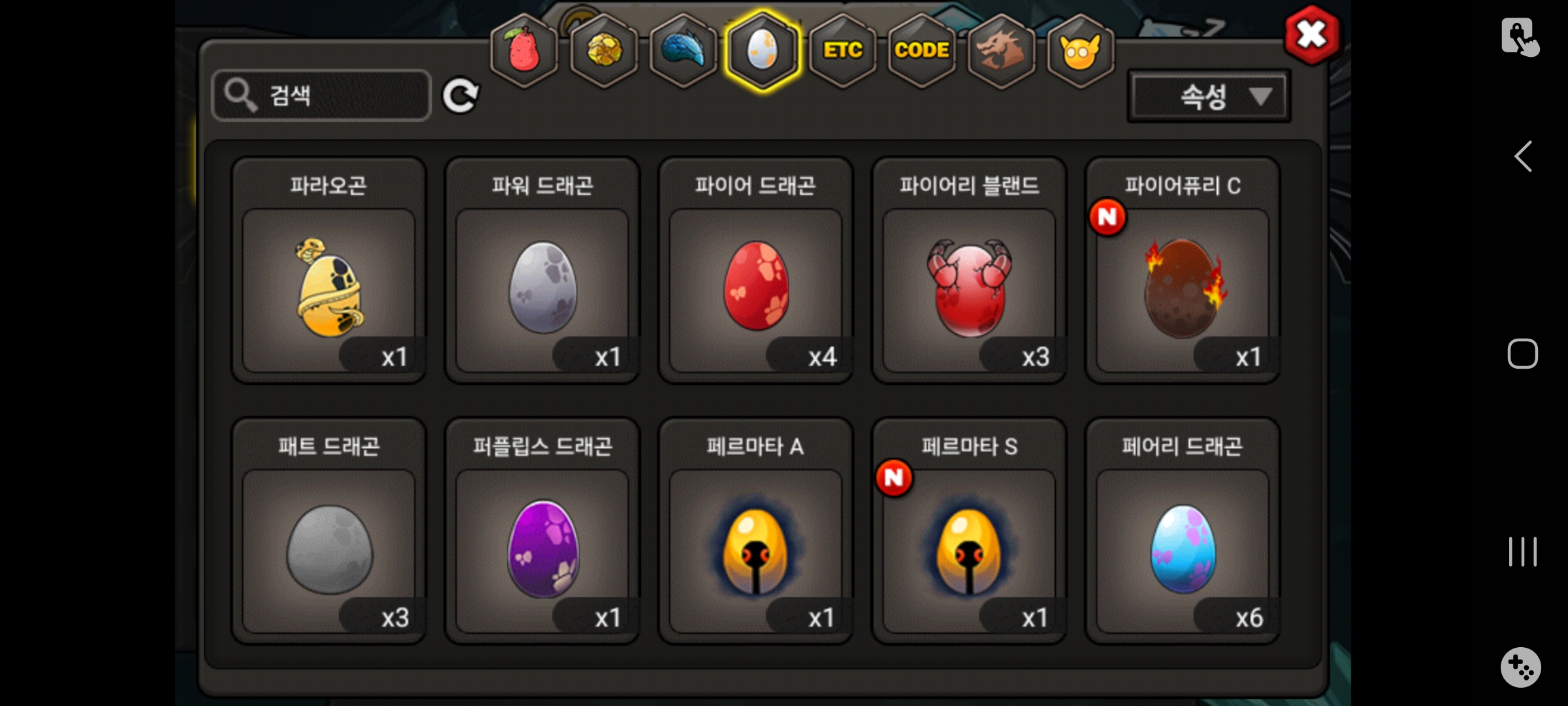Image resolution: width=1568 pixels, height=706 pixels.
Task: Open the new 파이어퓨리 C flaming egg
Action: (x=1183, y=270)
